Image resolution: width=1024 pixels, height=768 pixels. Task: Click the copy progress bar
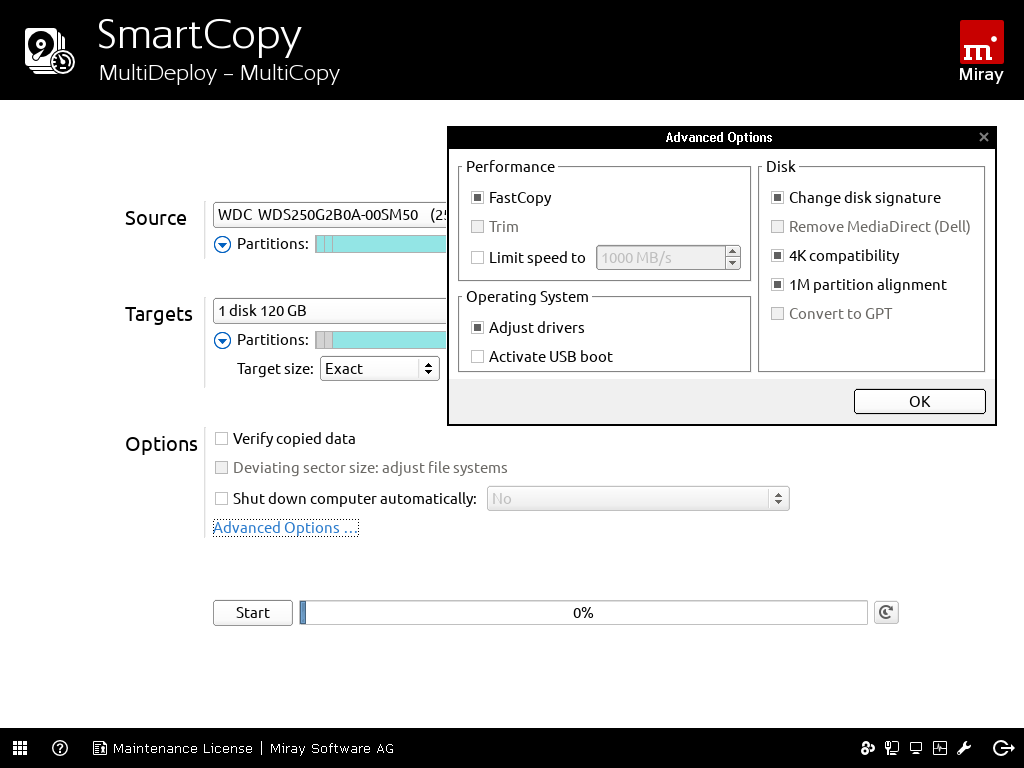tap(583, 613)
